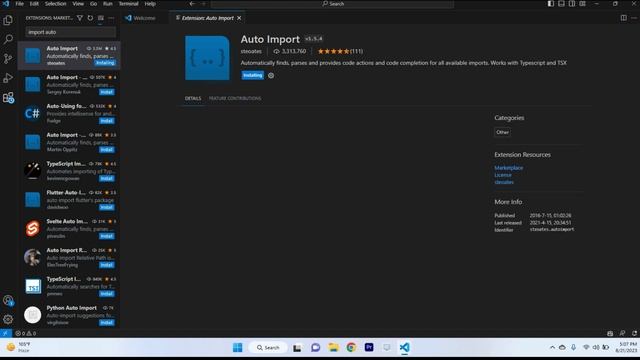Go back with the navigation arrow
This screenshot has width=640, height=360.
192,4
